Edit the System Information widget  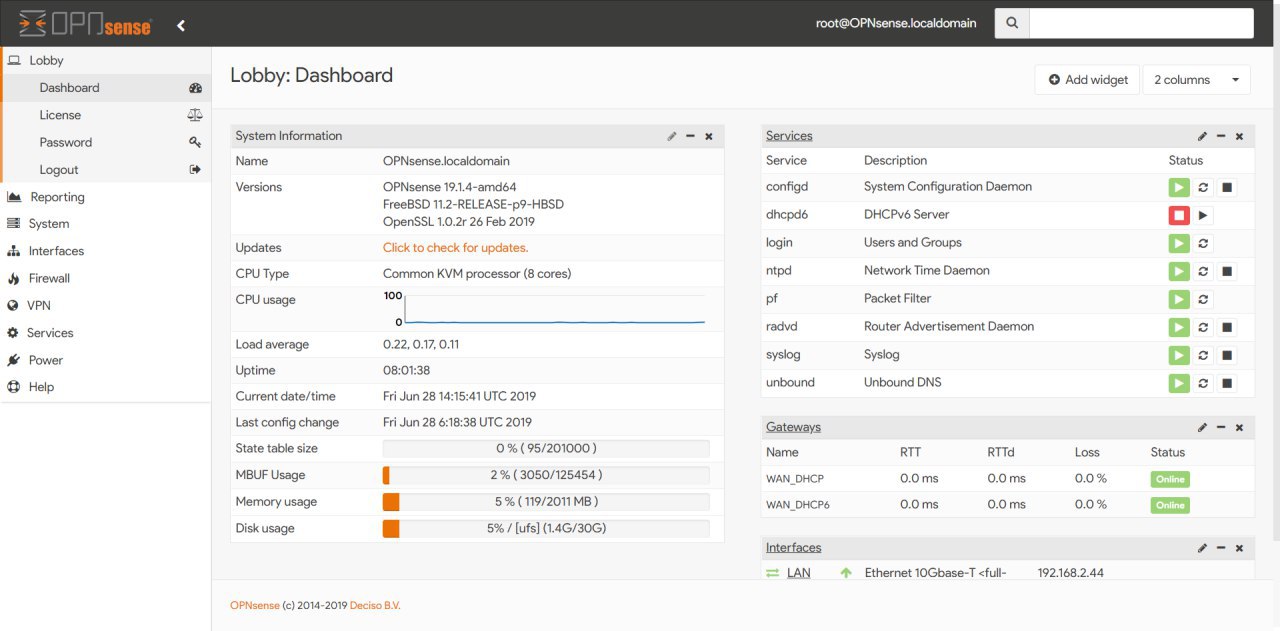pyautogui.click(x=672, y=136)
